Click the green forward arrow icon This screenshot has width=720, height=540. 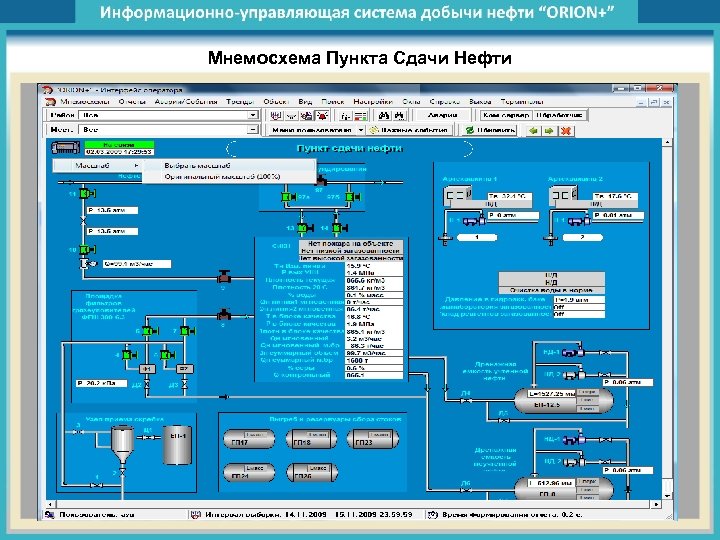(x=549, y=131)
